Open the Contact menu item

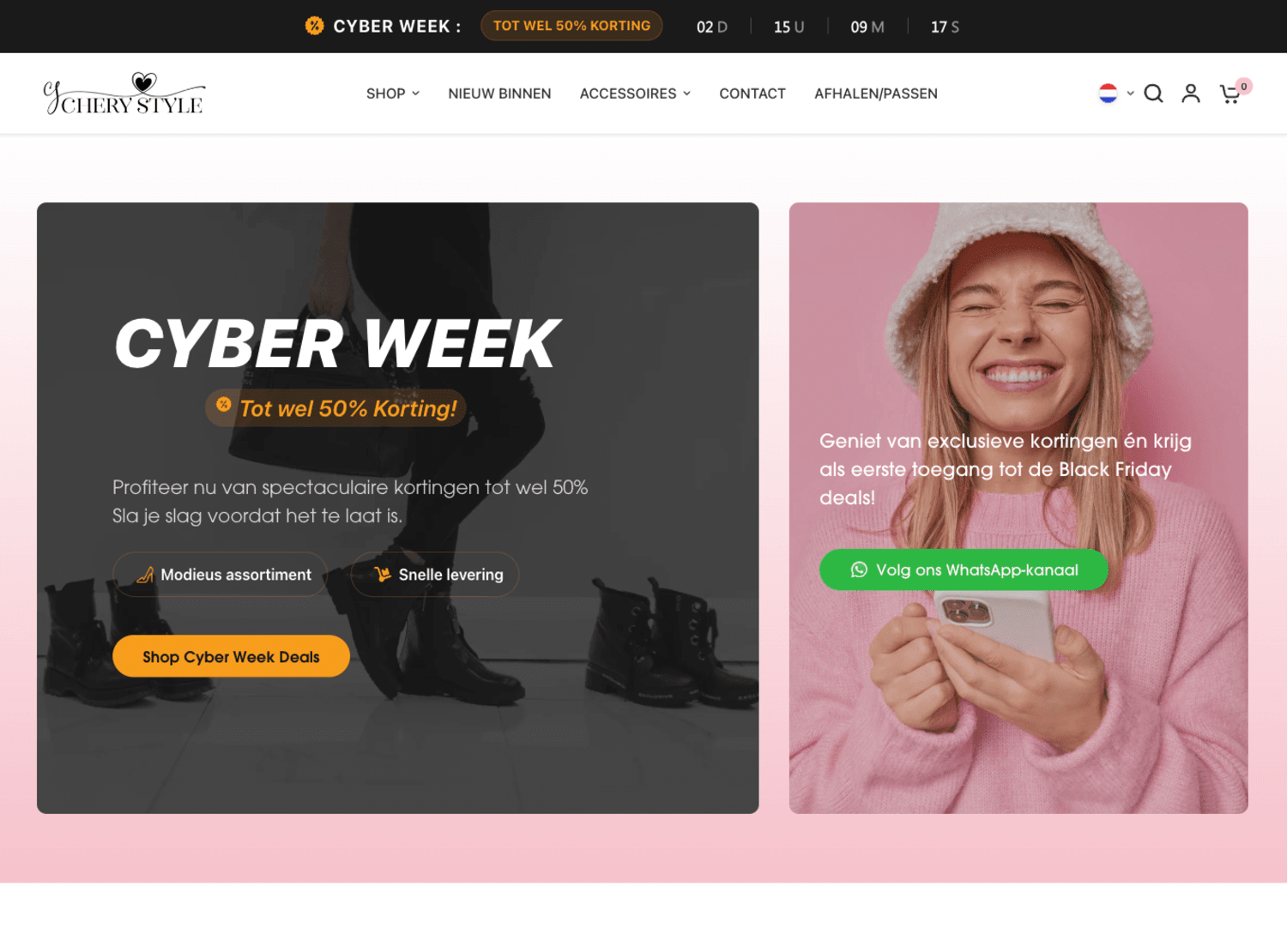pyautogui.click(x=752, y=93)
